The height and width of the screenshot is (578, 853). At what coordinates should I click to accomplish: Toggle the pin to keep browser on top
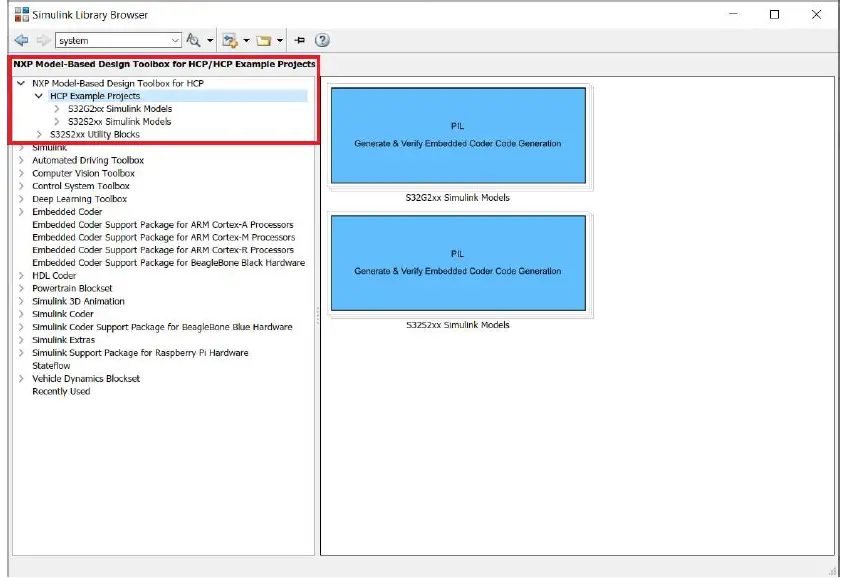(298, 40)
